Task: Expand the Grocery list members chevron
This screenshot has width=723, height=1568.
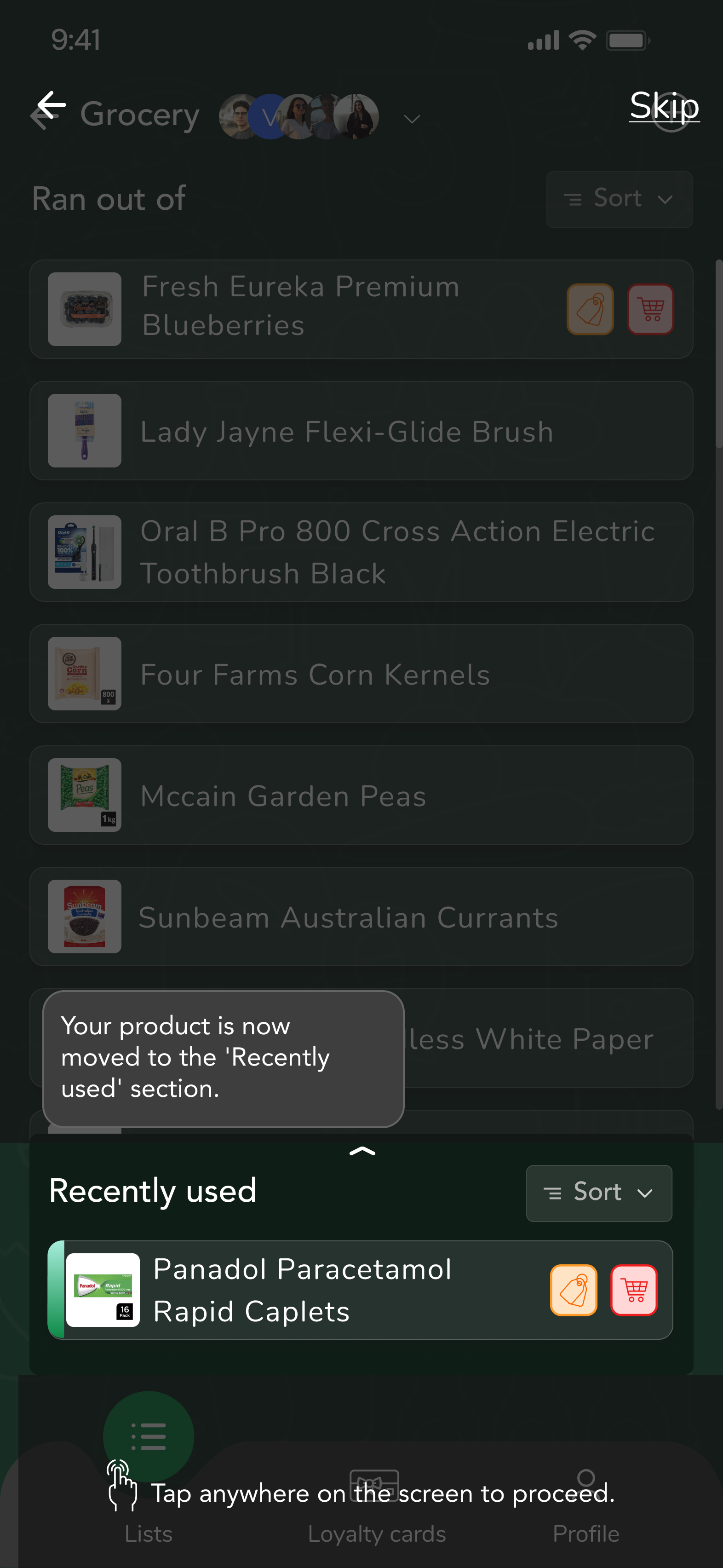Action: [x=412, y=119]
